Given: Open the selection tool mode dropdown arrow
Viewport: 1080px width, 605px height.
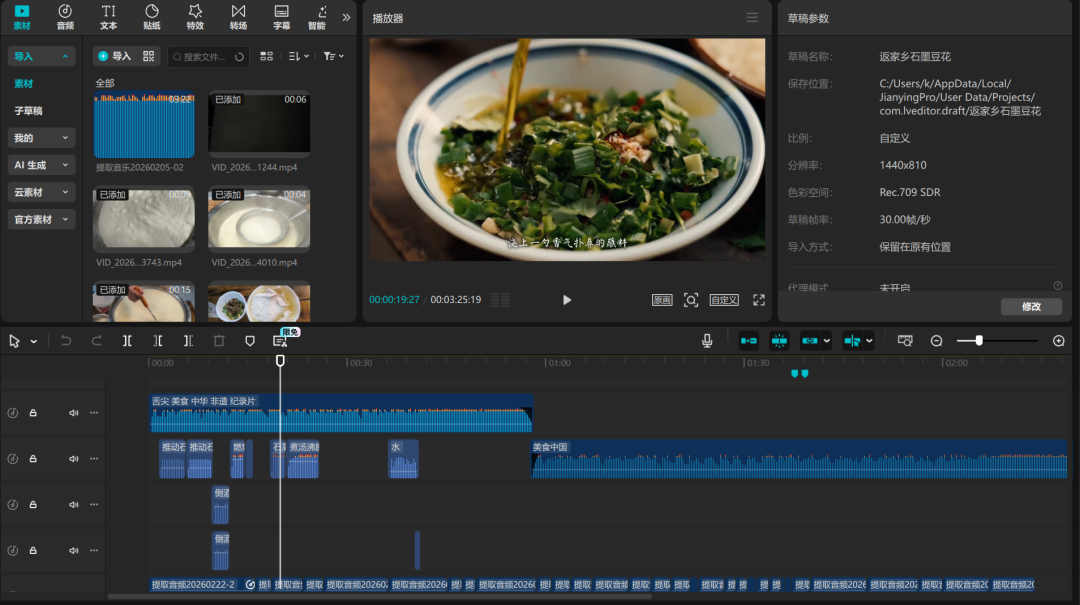Looking at the screenshot, I should [34, 341].
